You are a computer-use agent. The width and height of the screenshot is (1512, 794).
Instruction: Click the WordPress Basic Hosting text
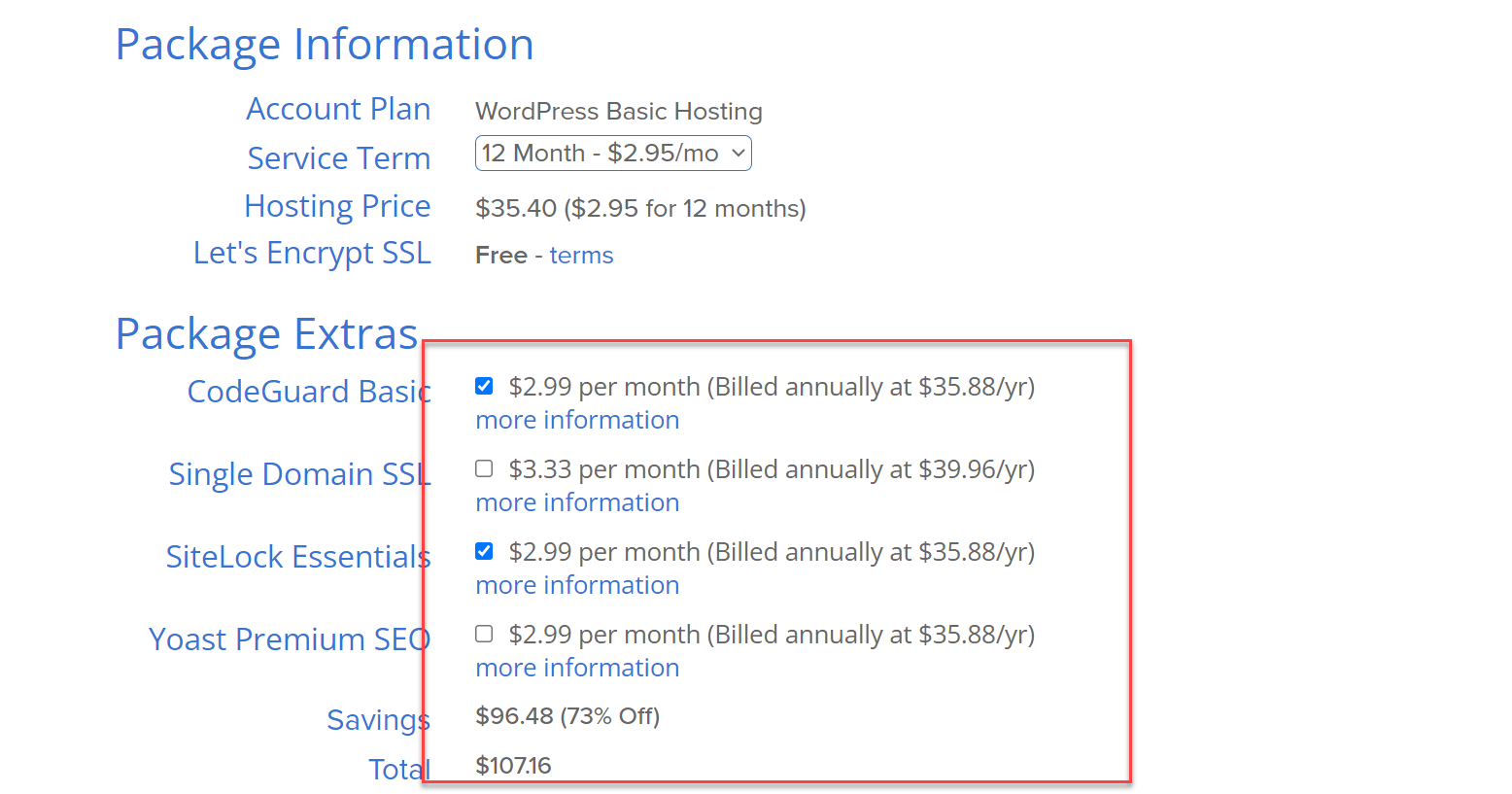[x=619, y=111]
